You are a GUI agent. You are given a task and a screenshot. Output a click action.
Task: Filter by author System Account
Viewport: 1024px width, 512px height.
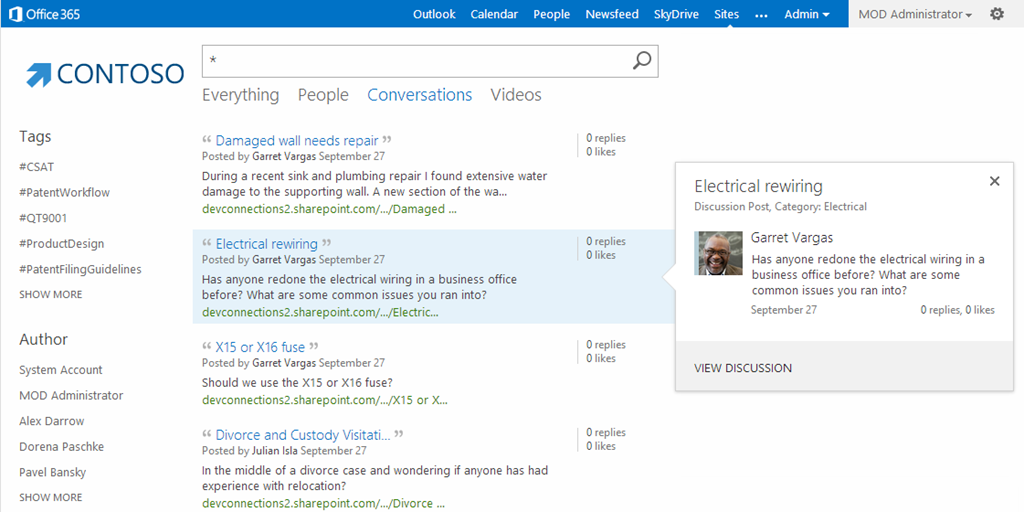61,370
